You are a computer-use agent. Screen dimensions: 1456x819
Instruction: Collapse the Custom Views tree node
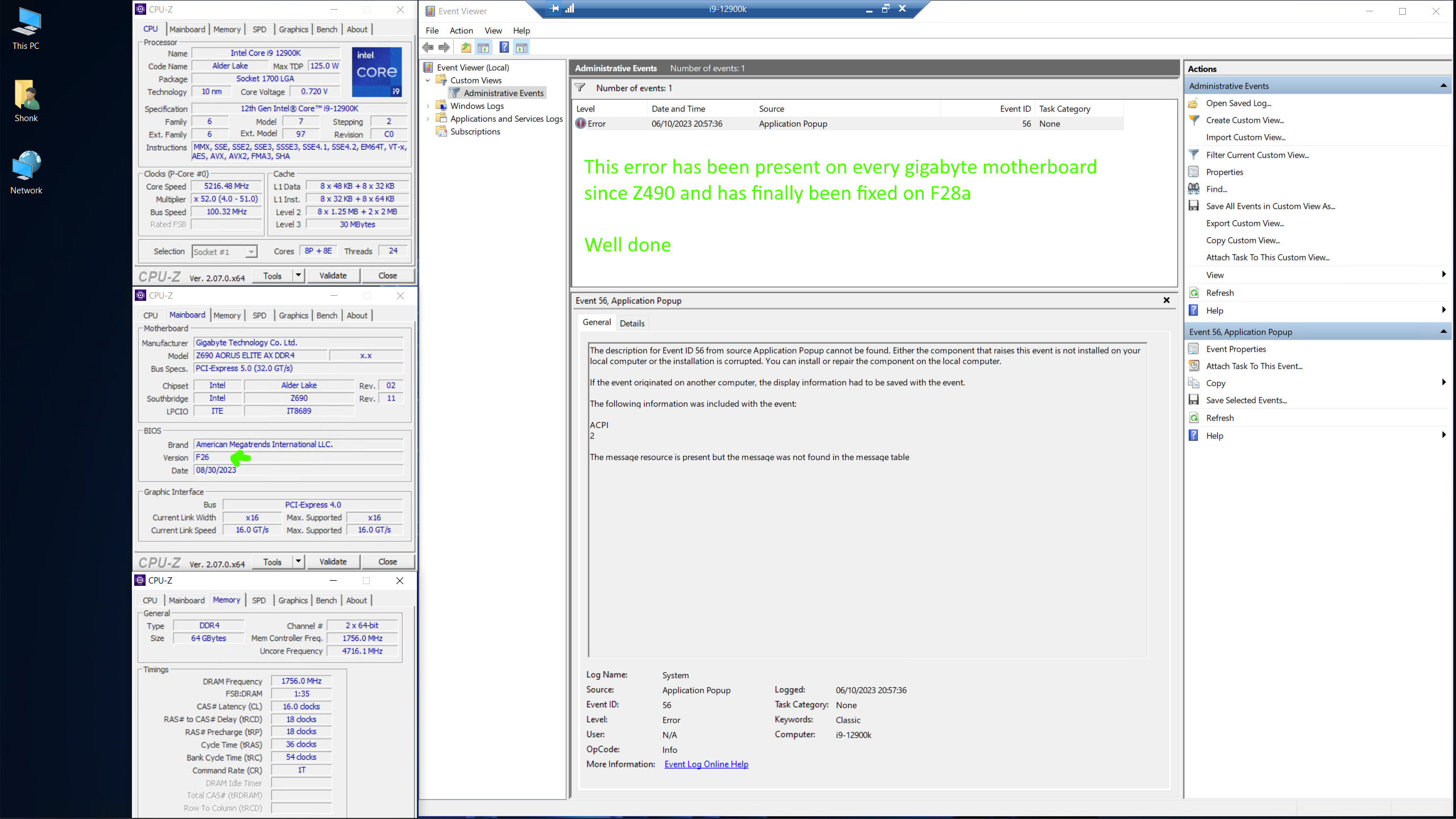[428, 80]
